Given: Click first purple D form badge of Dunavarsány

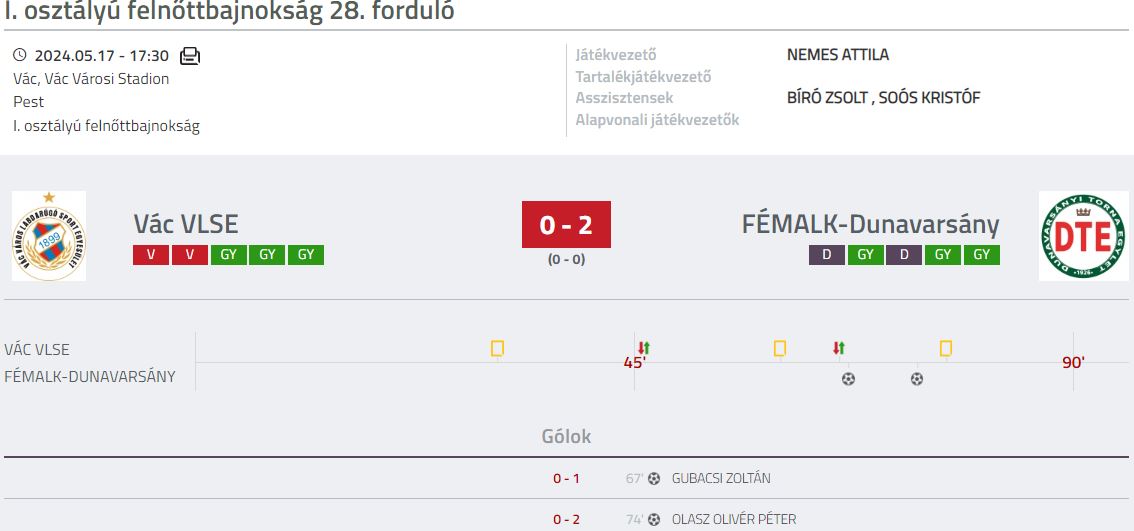Looking at the screenshot, I should (827, 255).
